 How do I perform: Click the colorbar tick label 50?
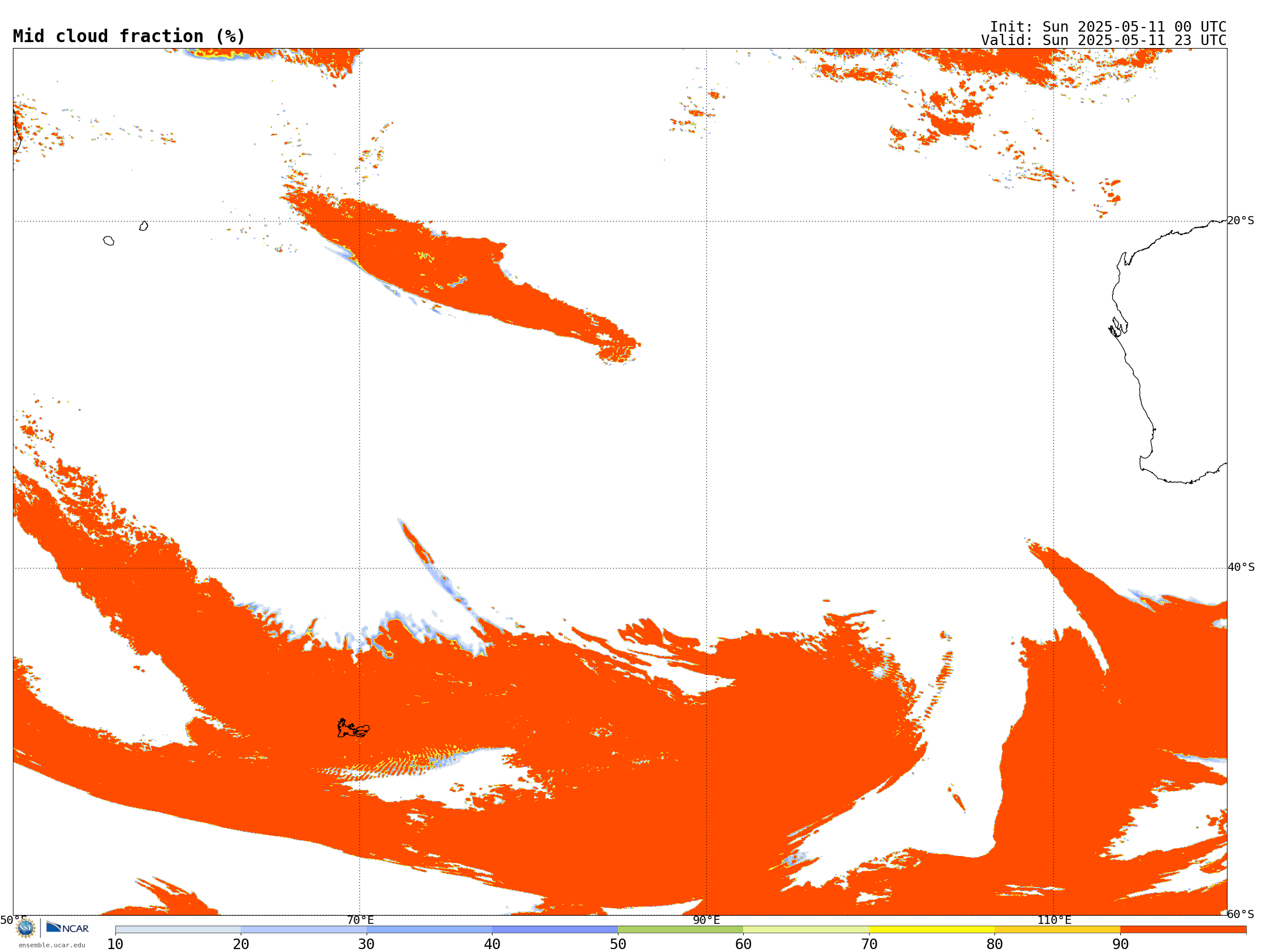click(x=618, y=944)
